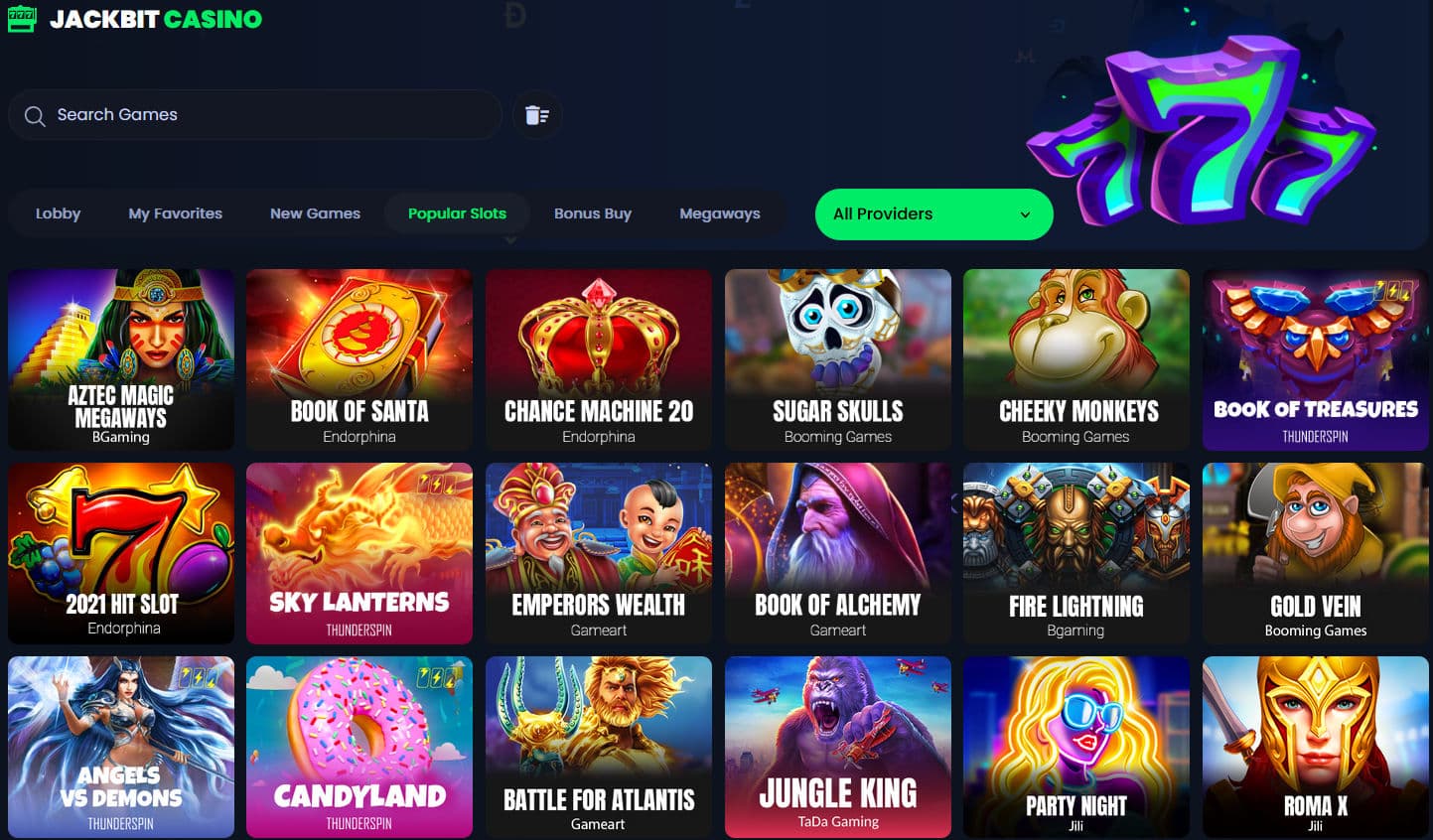Open the 2021 Hit Slot game

[121, 553]
